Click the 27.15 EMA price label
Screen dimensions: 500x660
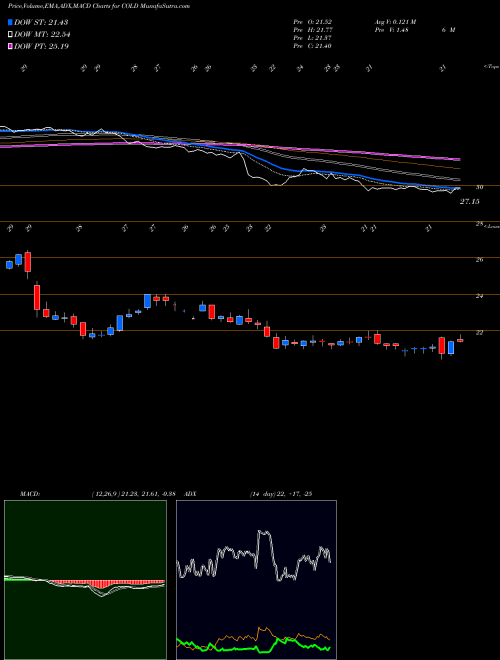pyautogui.click(x=470, y=202)
